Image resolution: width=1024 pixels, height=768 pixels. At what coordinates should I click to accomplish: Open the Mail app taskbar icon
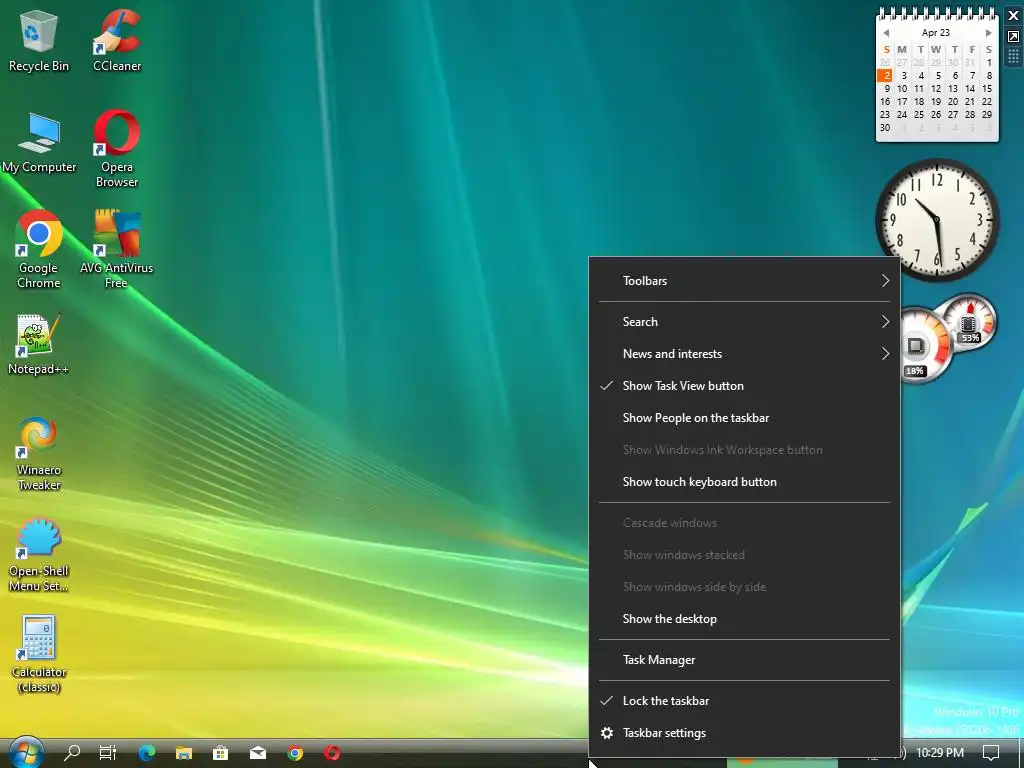coord(258,753)
